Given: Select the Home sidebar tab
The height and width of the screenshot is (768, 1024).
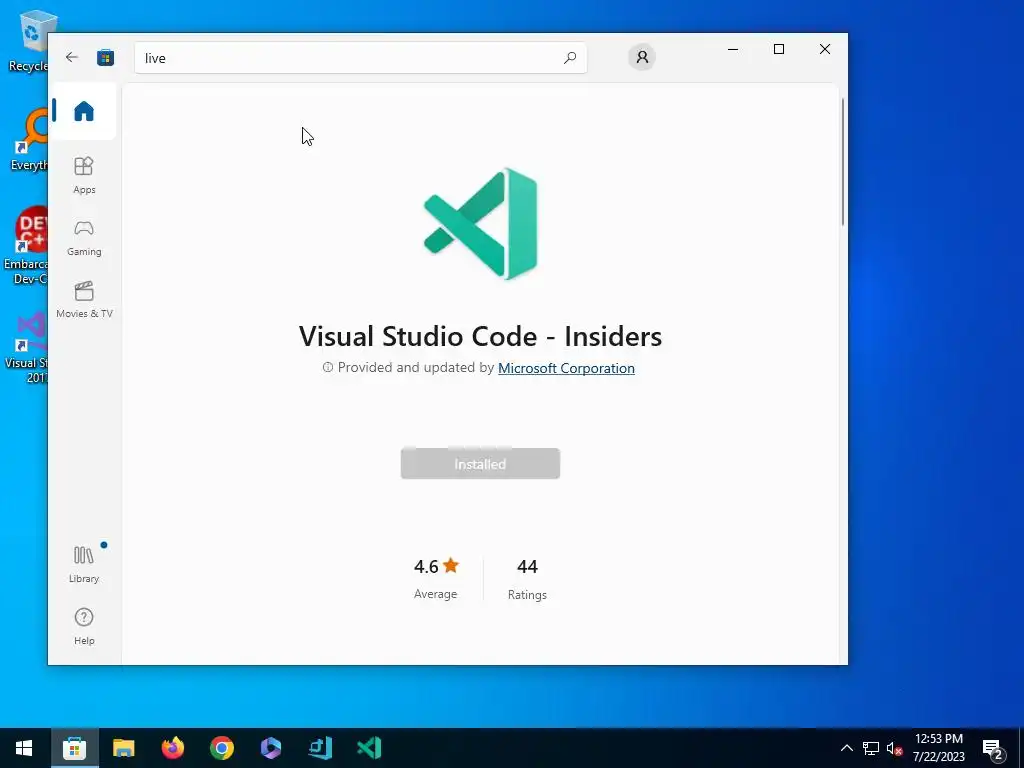Looking at the screenshot, I should (84, 111).
